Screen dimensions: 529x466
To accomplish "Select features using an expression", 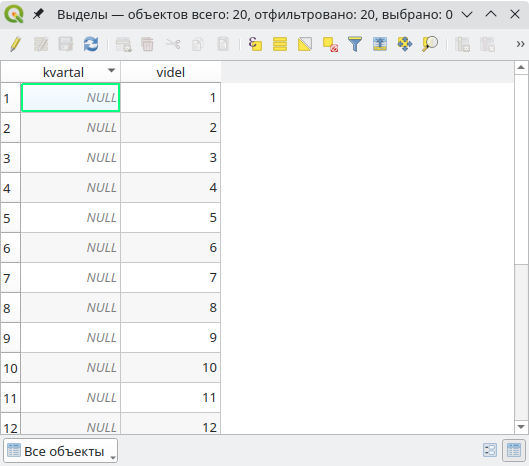I will pyautogui.click(x=255, y=44).
